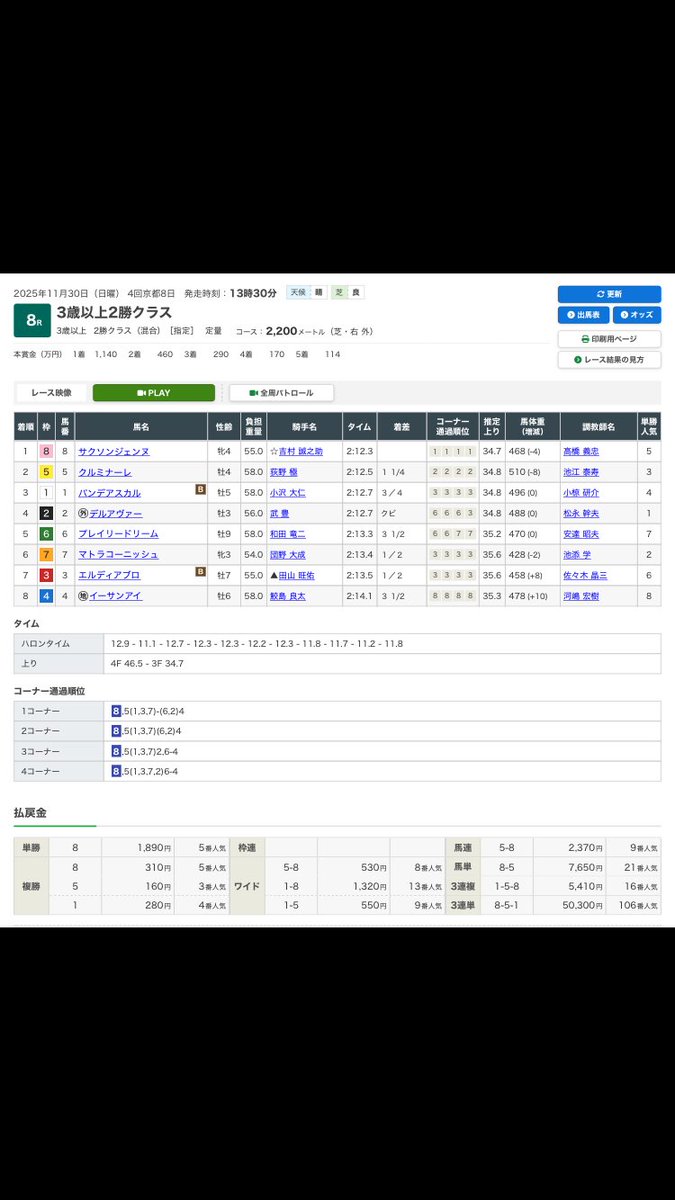Open horse バンデアスカル's page

[110, 493]
